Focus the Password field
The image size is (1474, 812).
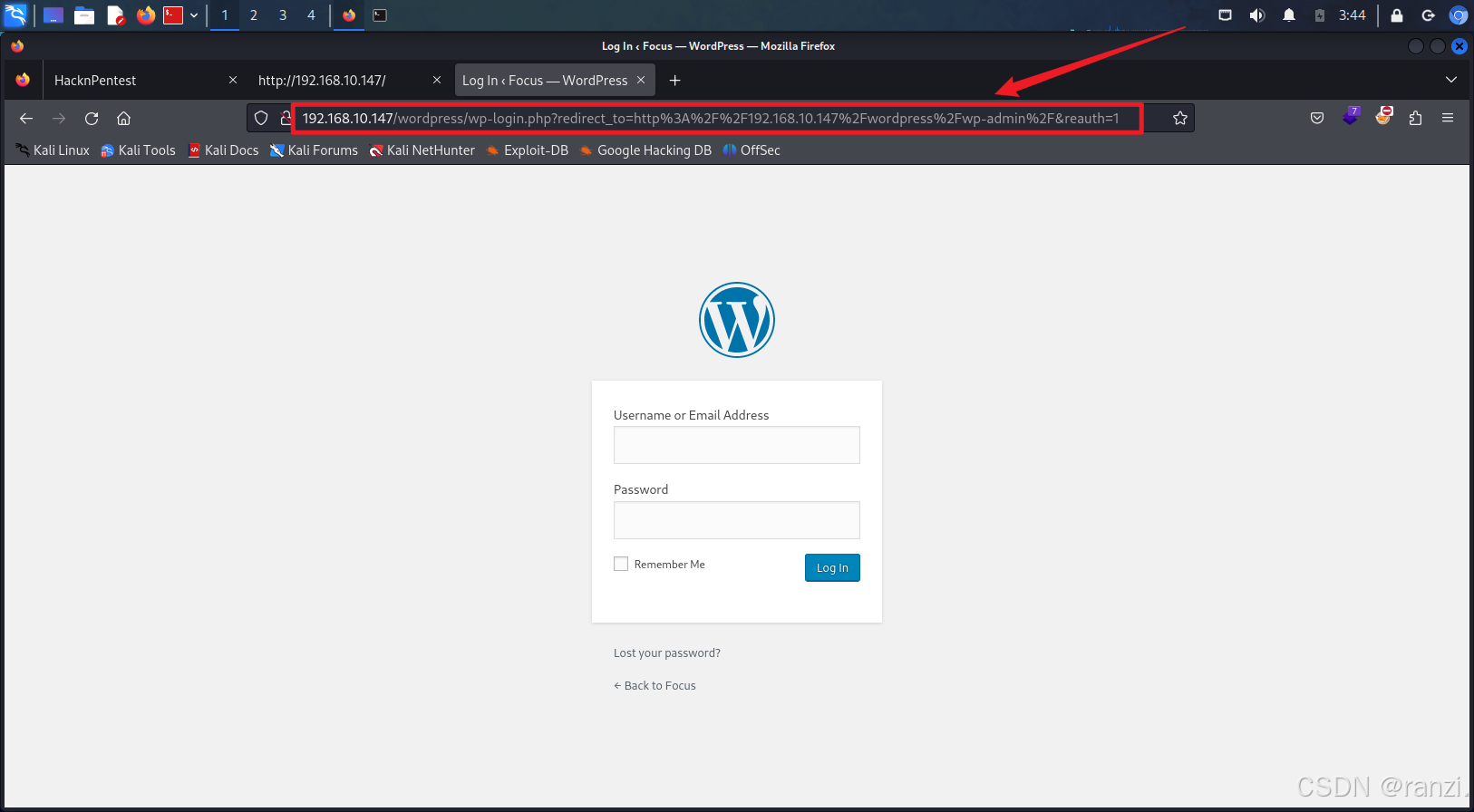[x=737, y=520]
